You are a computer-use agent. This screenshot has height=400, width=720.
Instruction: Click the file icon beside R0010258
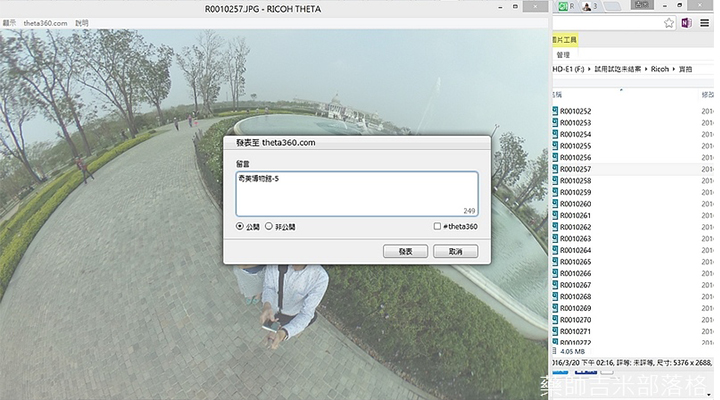tap(555, 180)
